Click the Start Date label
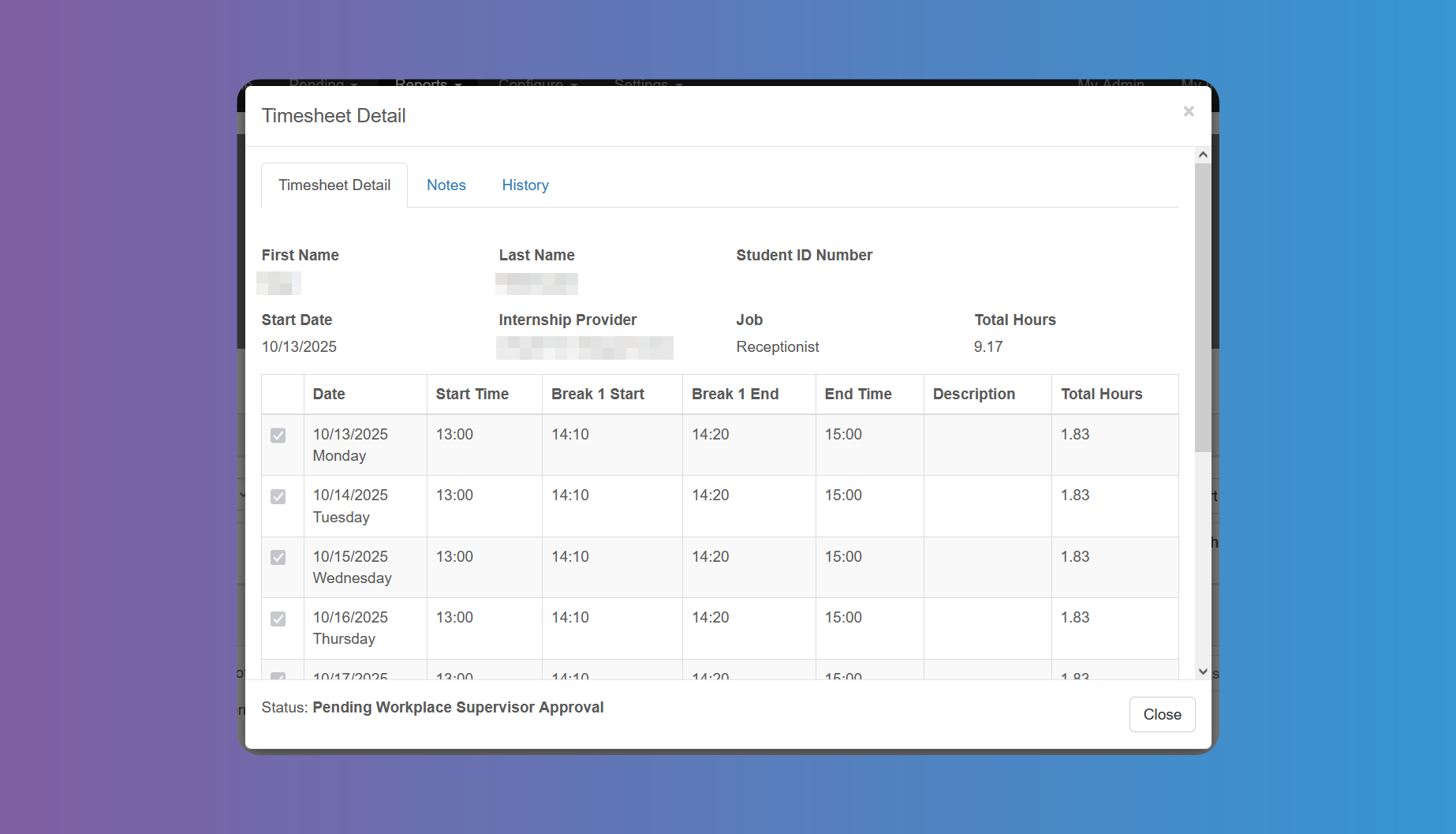This screenshot has height=834, width=1456. pos(297,320)
